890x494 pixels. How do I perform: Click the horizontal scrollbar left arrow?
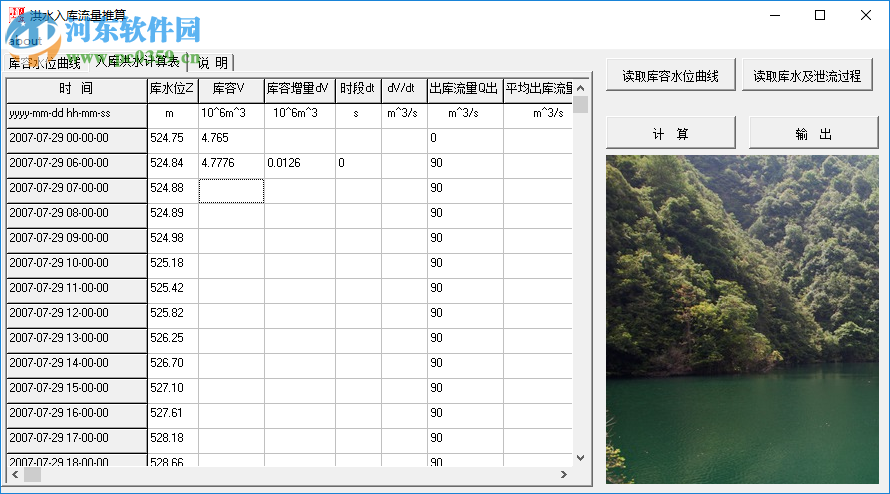point(15,475)
